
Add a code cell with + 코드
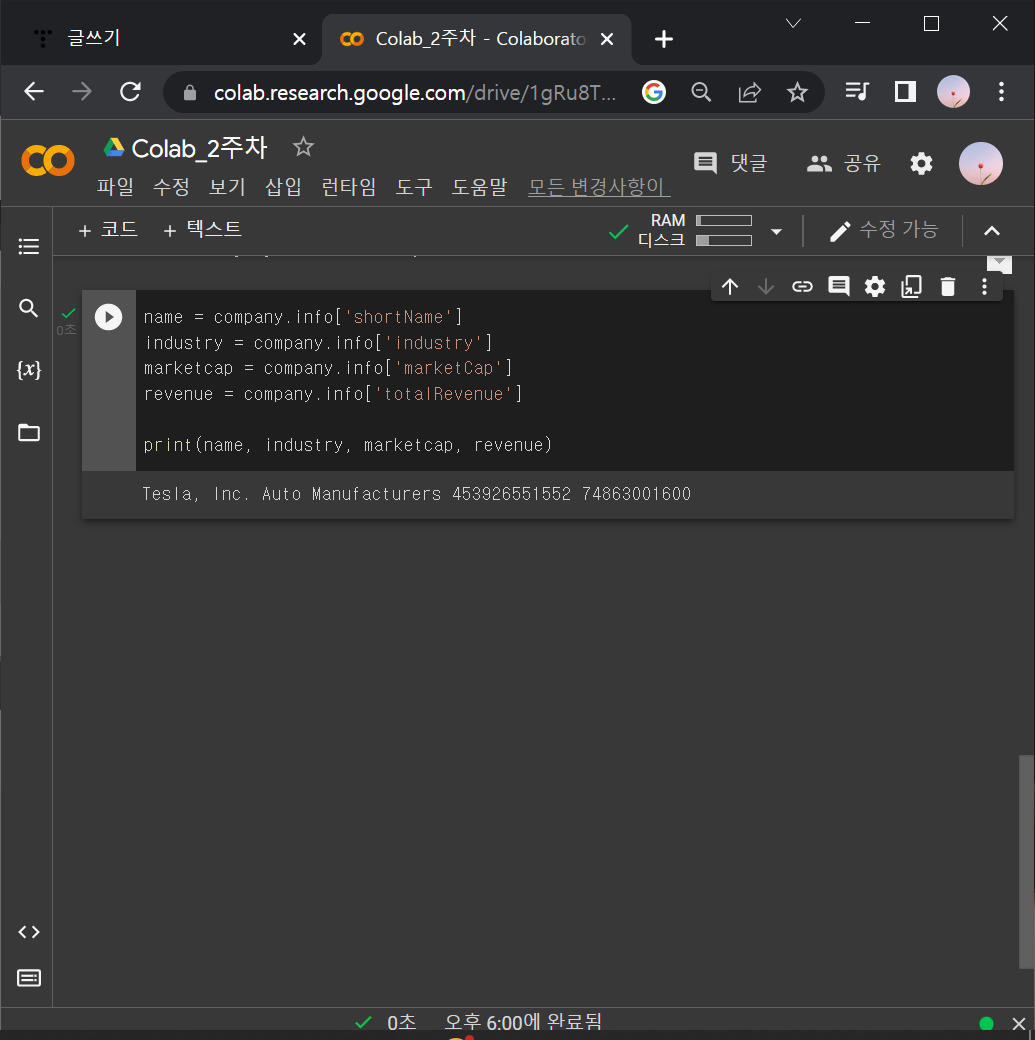[x=107, y=230]
